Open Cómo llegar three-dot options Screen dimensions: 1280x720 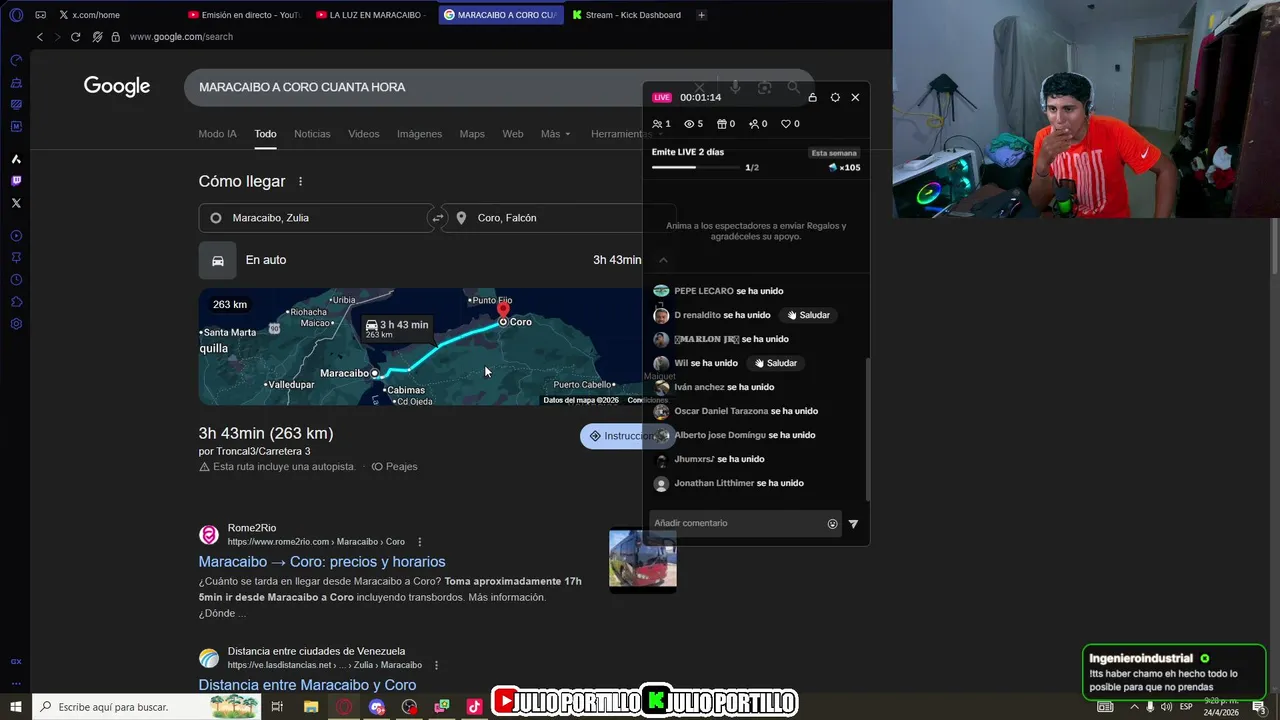click(x=300, y=182)
